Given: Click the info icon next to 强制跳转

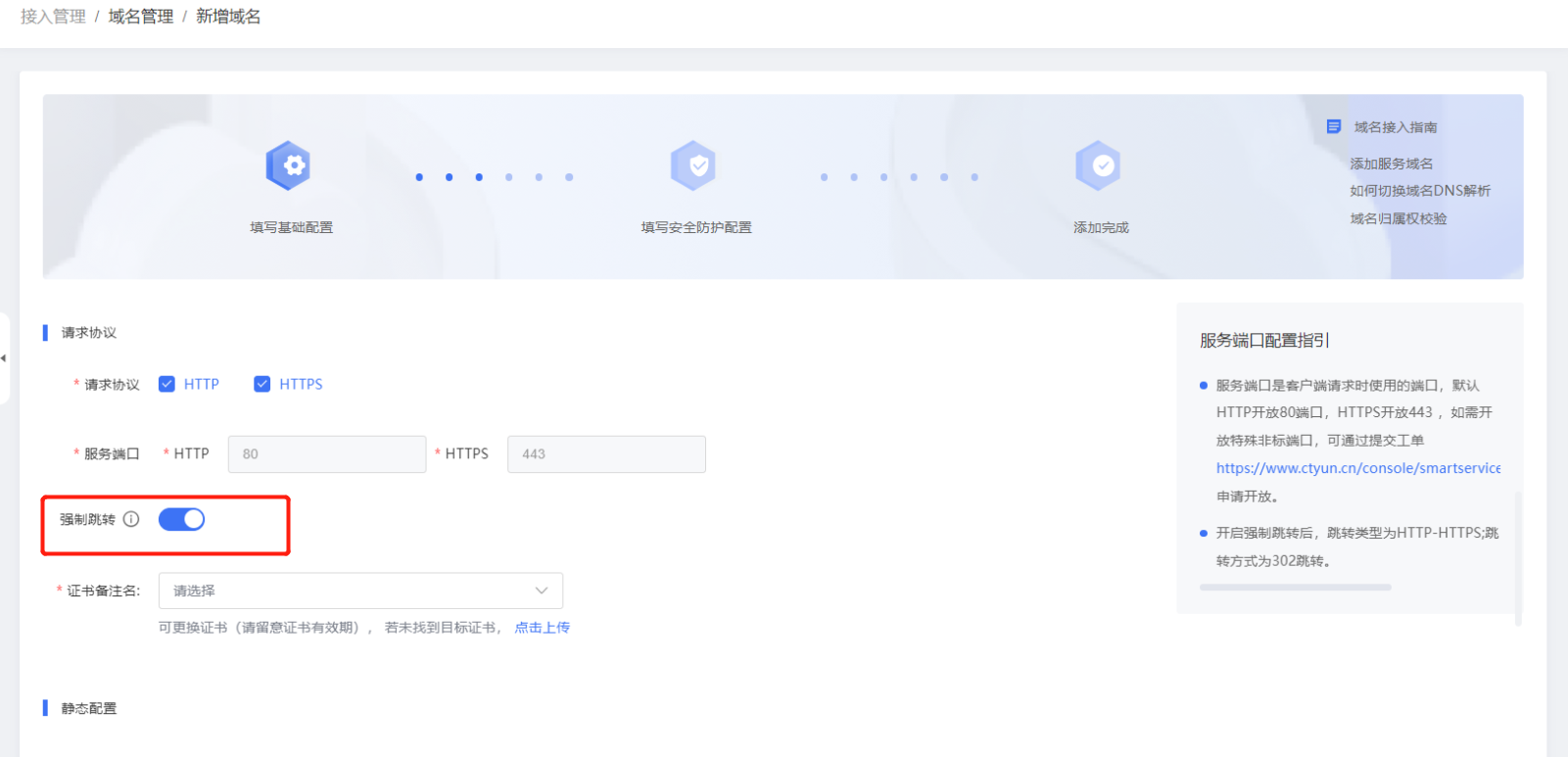Looking at the screenshot, I should pyautogui.click(x=131, y=519).
